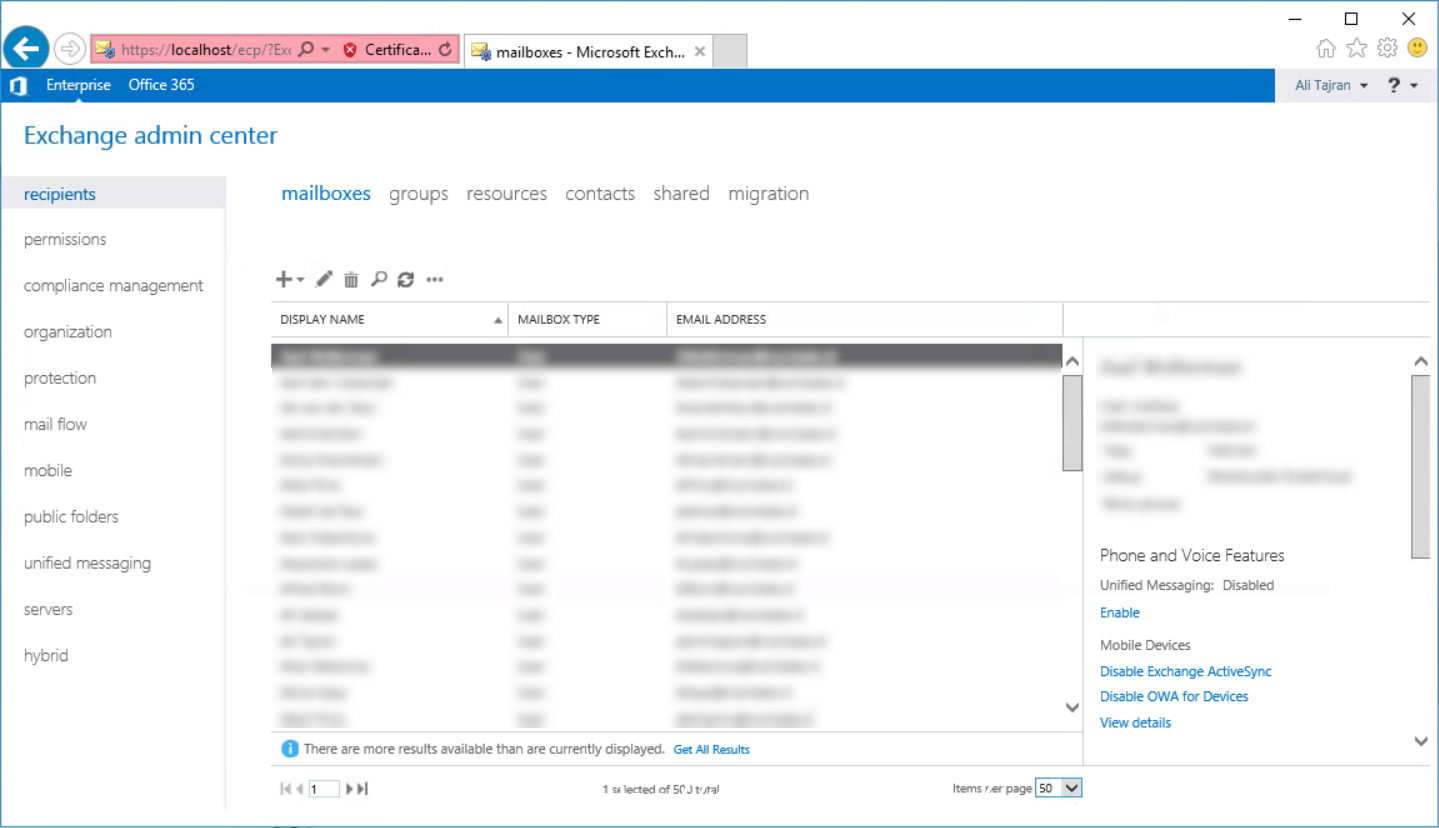Click Disable Exchange ActiveSync link
Screen dimensions: 1439x828
1186,672
